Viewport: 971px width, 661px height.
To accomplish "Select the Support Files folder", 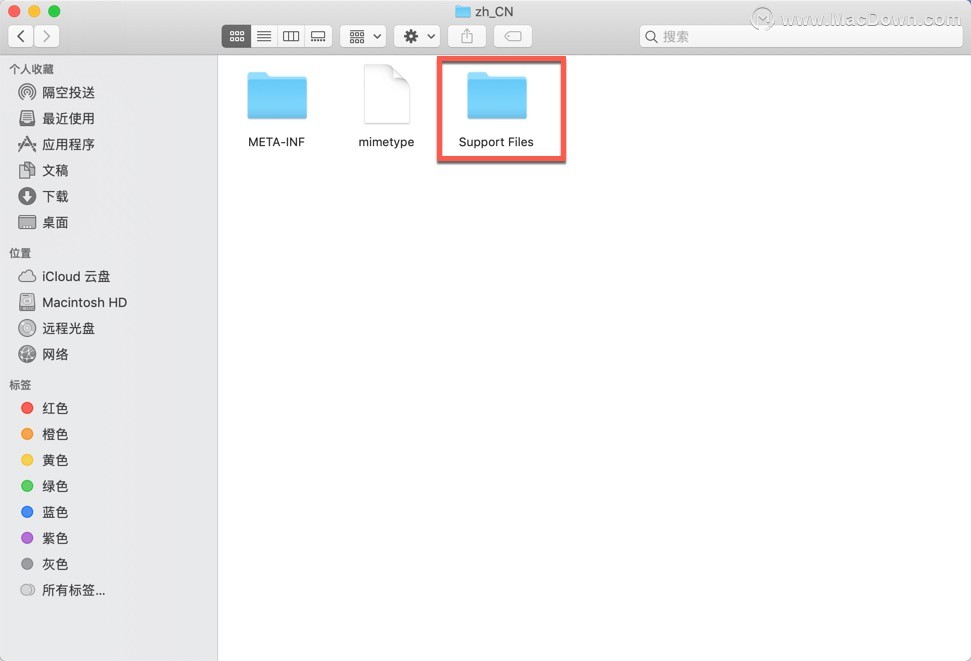I will tap(497, 95).
